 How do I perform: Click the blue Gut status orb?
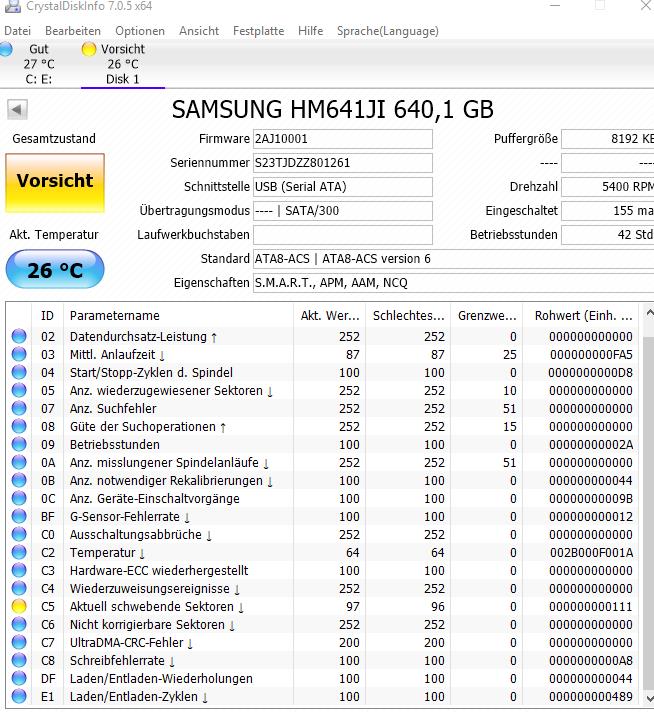(5, 49)
